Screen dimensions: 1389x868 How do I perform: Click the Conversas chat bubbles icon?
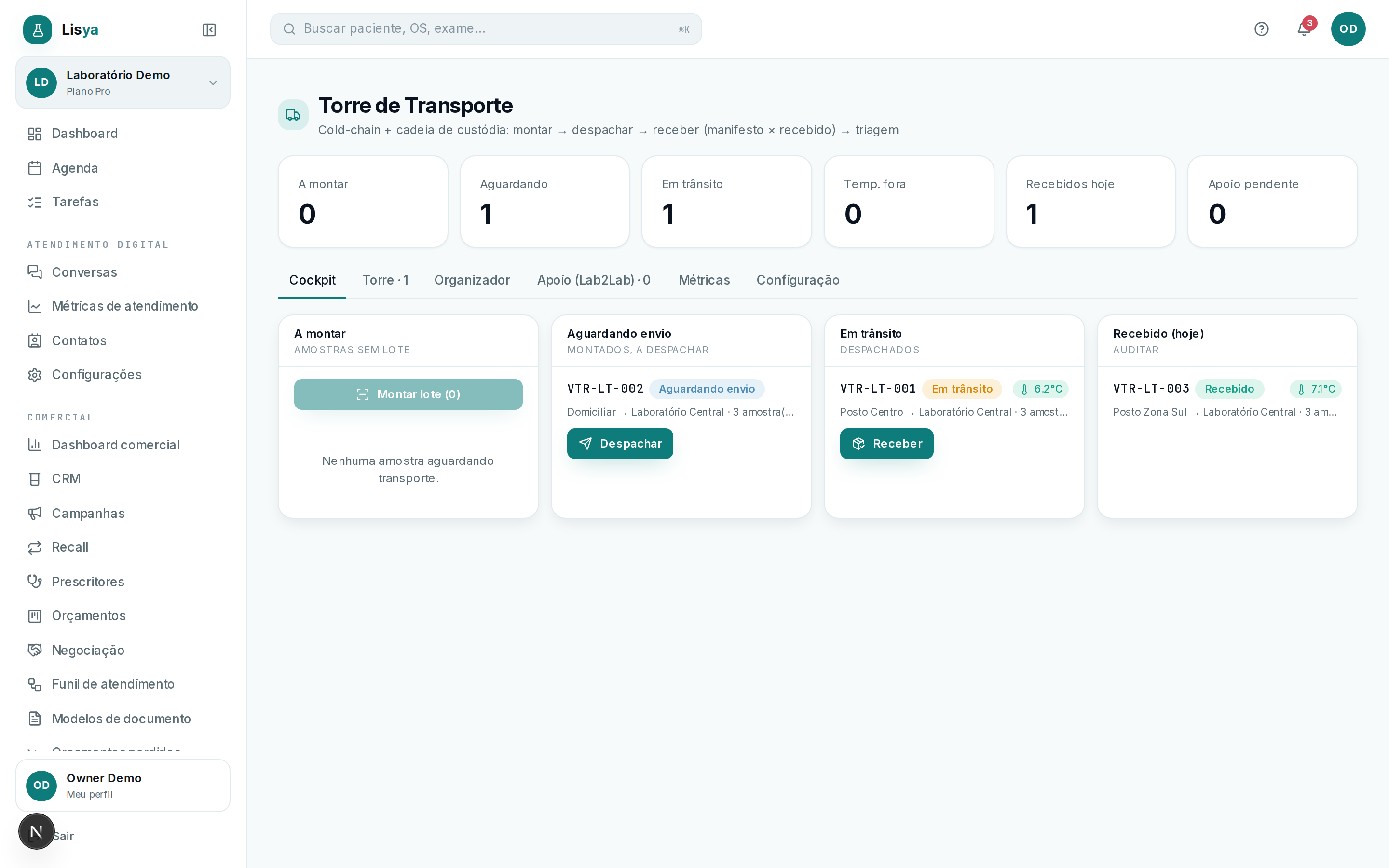pos(34,272)
